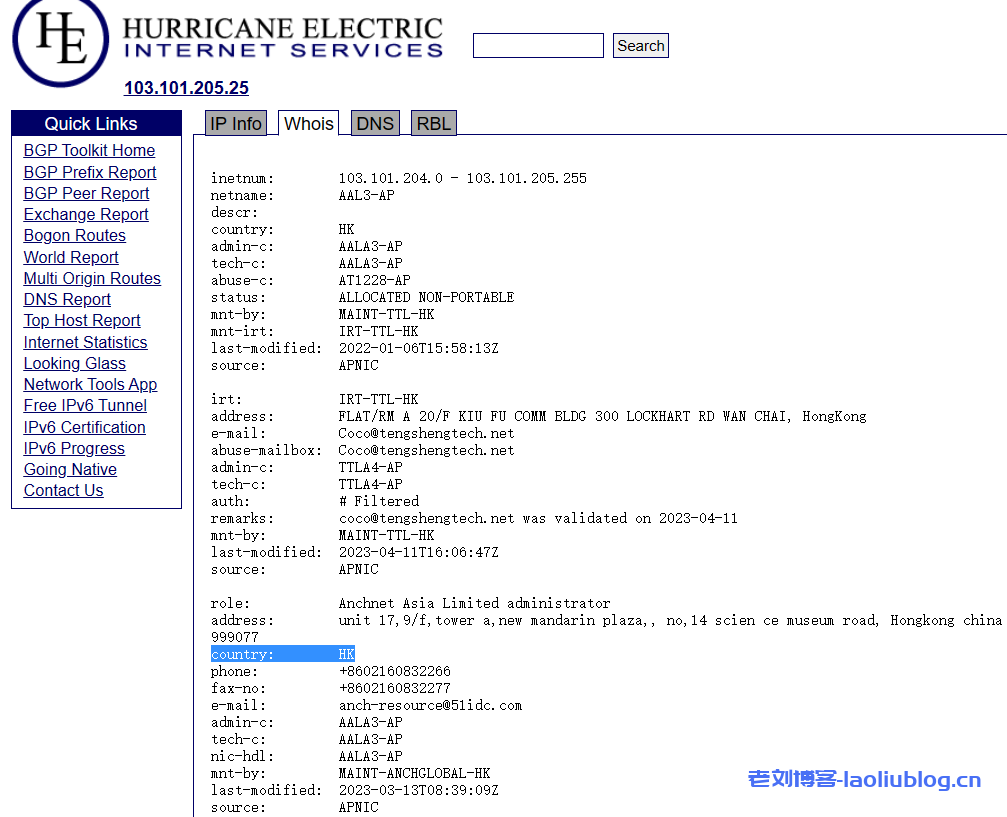Click the Search button
Viewport: 1007px width, 817px height.
point(640,46)
